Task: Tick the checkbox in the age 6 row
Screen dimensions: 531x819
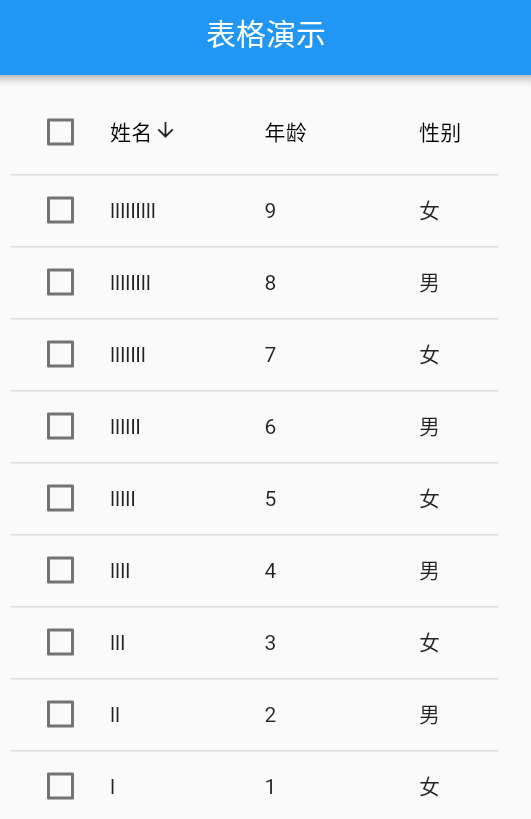Action: point(61,426)
